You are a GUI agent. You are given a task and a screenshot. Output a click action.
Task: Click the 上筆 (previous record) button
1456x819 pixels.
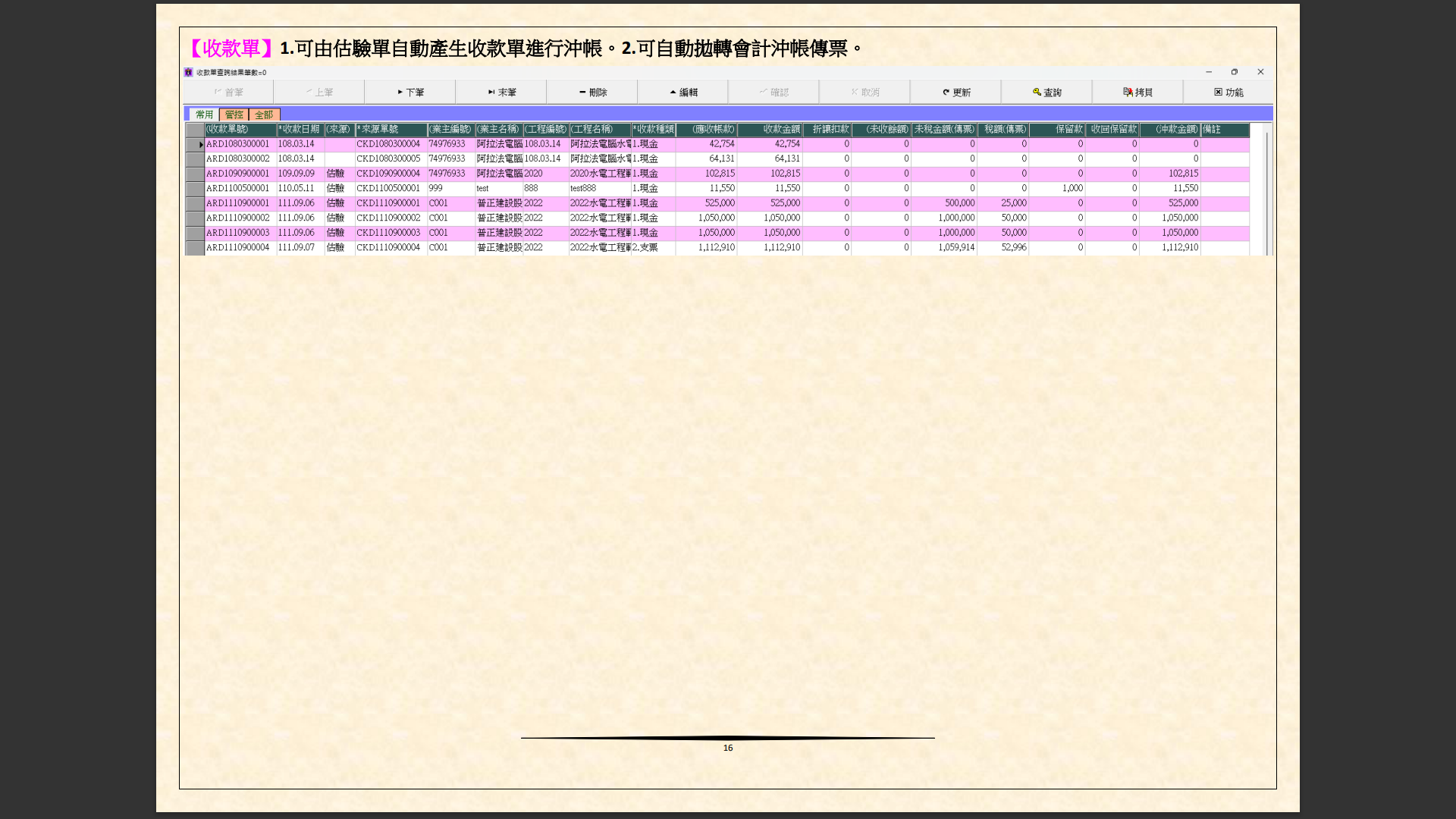pyautogui.click(x=319, y=92)
